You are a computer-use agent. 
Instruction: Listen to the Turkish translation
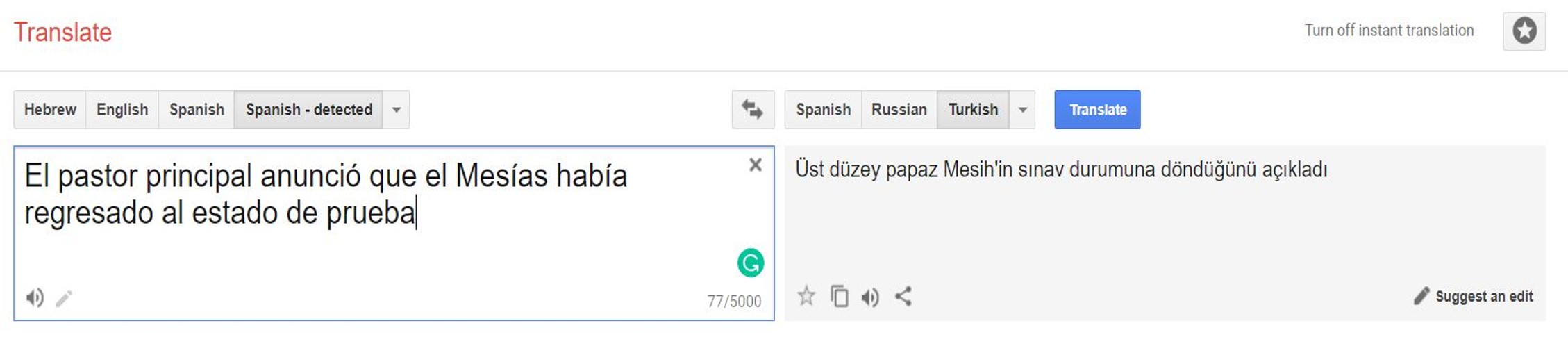tap(870, 297)
